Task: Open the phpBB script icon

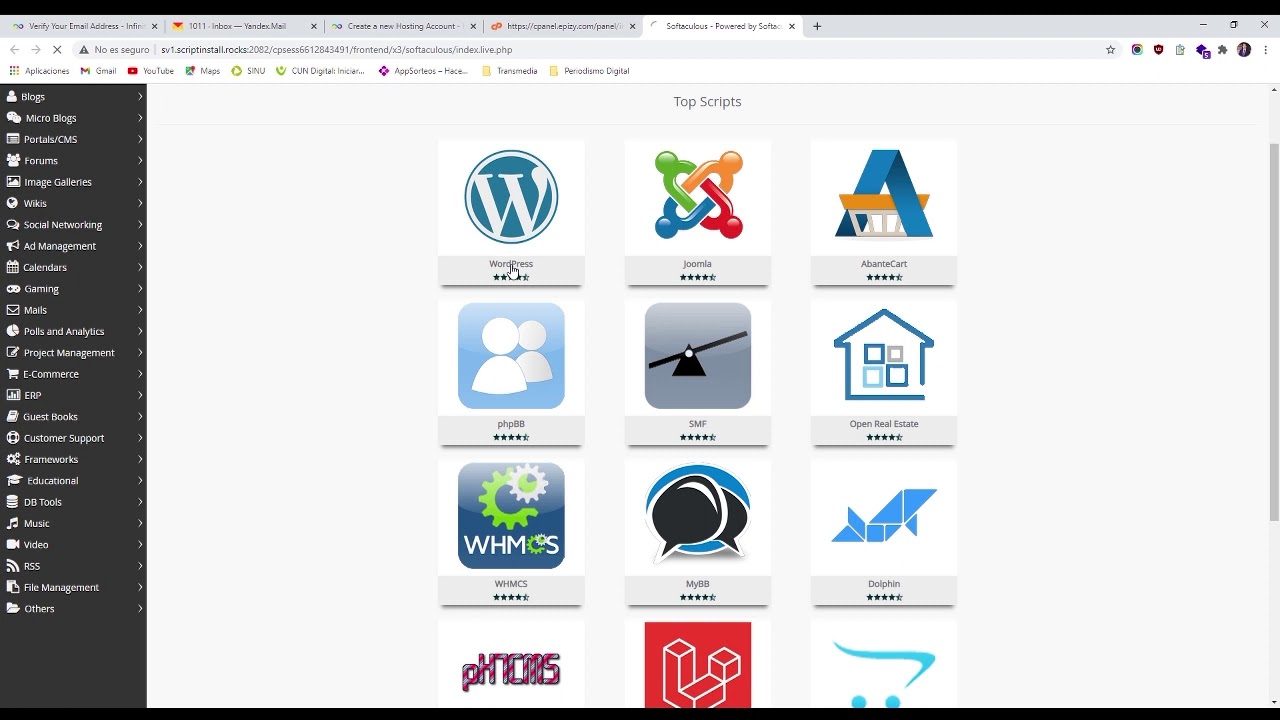Action: [511, 356]
